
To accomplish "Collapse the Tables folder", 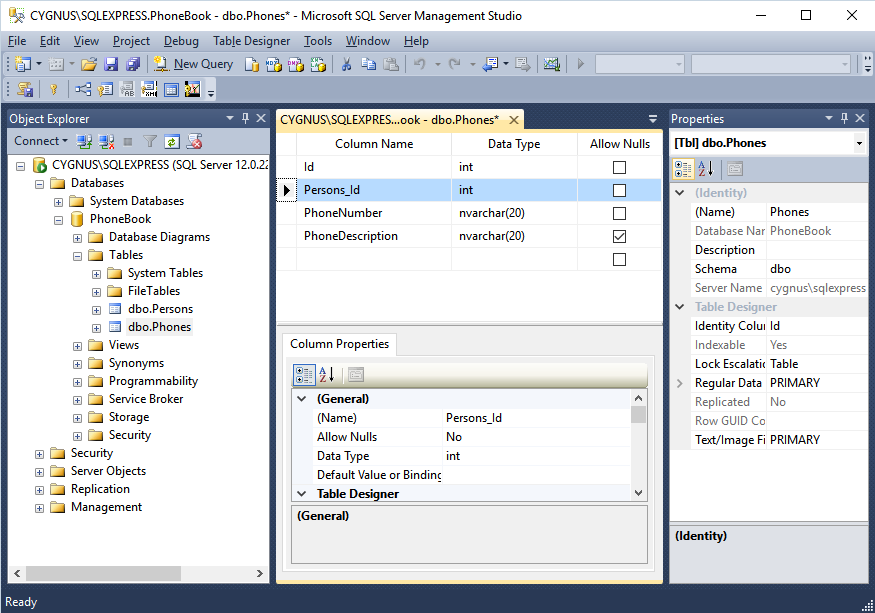I will coord(78,256).
